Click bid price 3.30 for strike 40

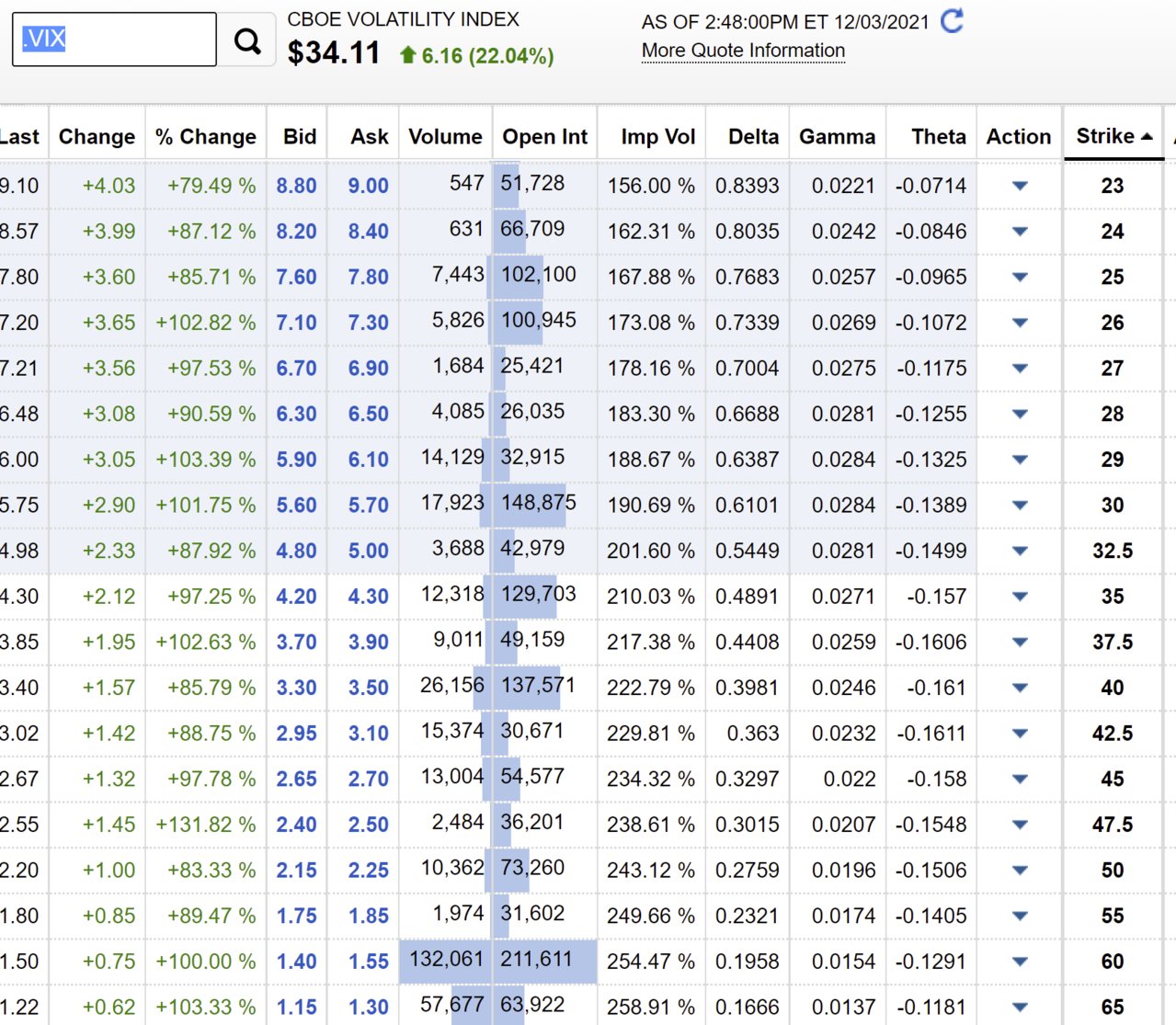pyautogui.click(x=296, y=688)
